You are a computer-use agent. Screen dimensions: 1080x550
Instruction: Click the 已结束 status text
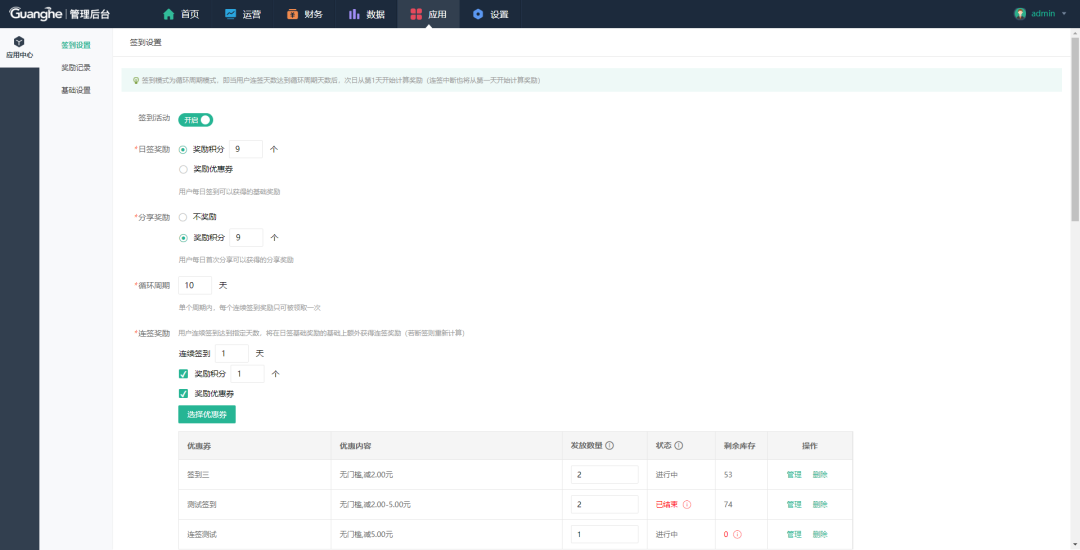[x=667, y=505]
